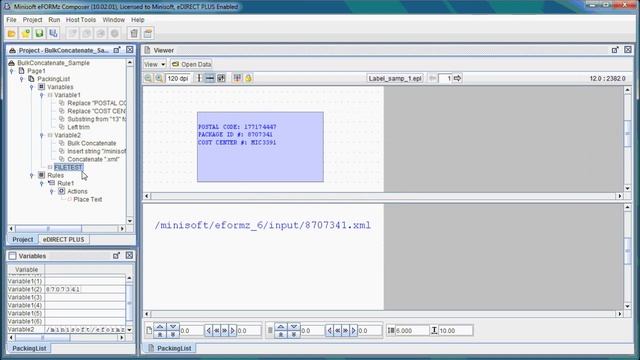This screenshot has height=360, width=640.
Task: Go to the previous data page arrow
Action: click(x=433, y=78)
